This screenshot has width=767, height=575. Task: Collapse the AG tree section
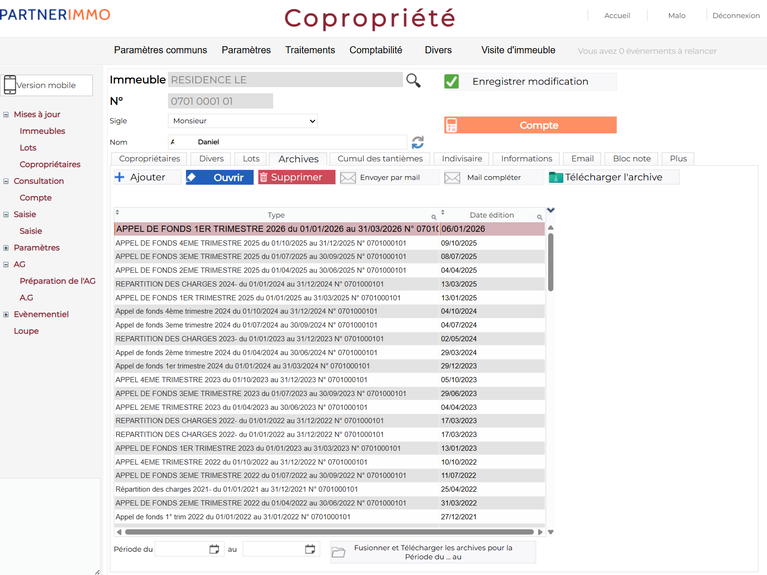(6, 264)
